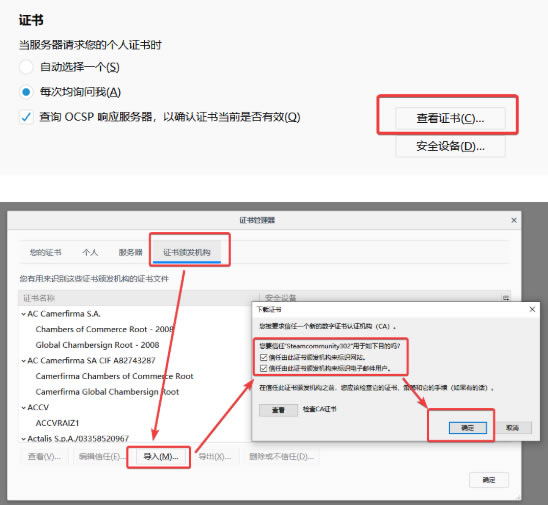Click the 编辑信任(E)... button
The image size is (548, 505).
coord(100,457)
